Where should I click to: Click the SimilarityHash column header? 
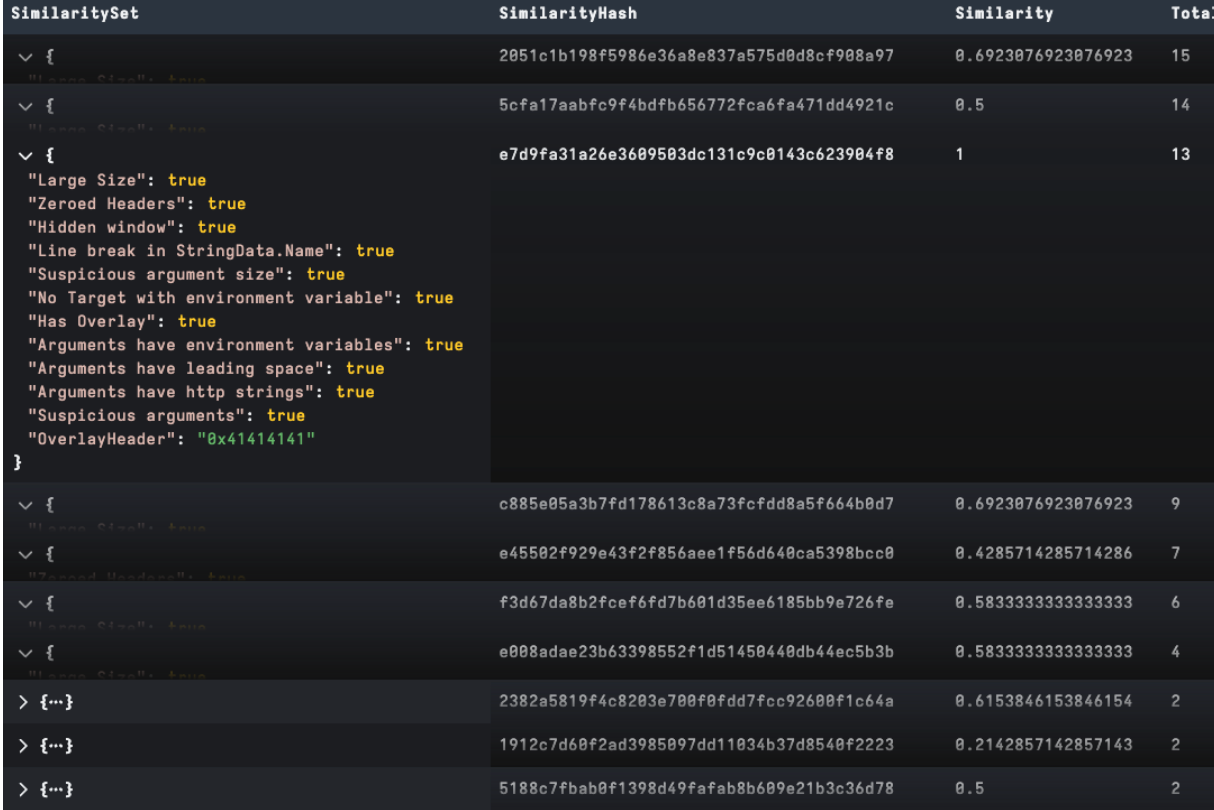tap(567, 14)
